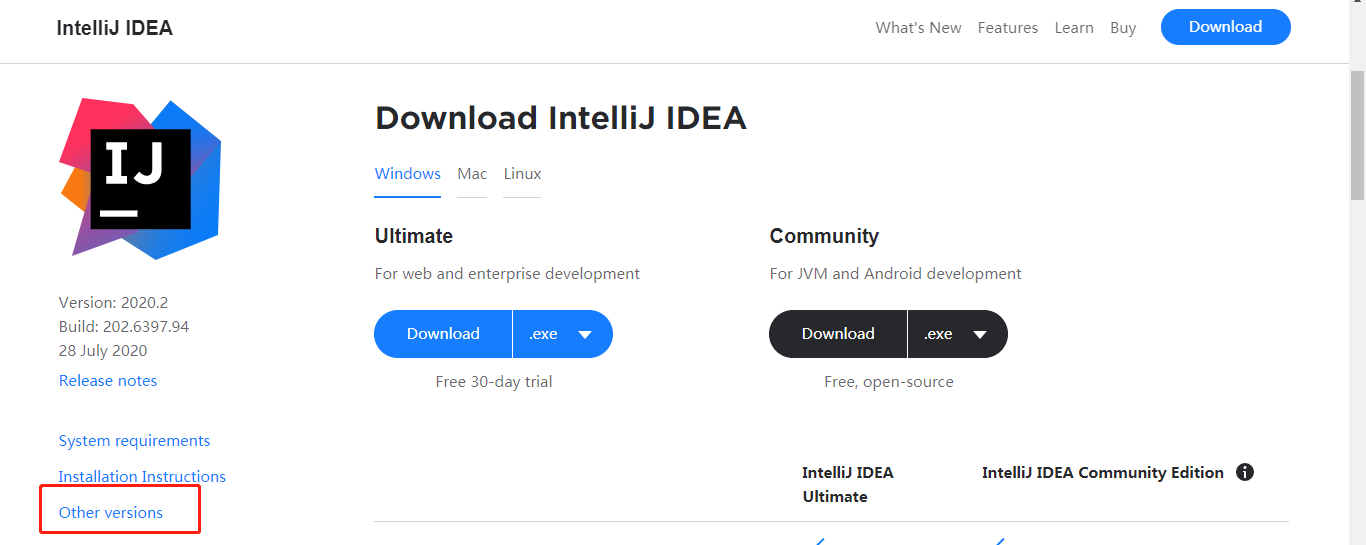The height and width of the screenshot is (545, 1366).
Task: Select the Mac tab
Action: (x=472, y=174)
